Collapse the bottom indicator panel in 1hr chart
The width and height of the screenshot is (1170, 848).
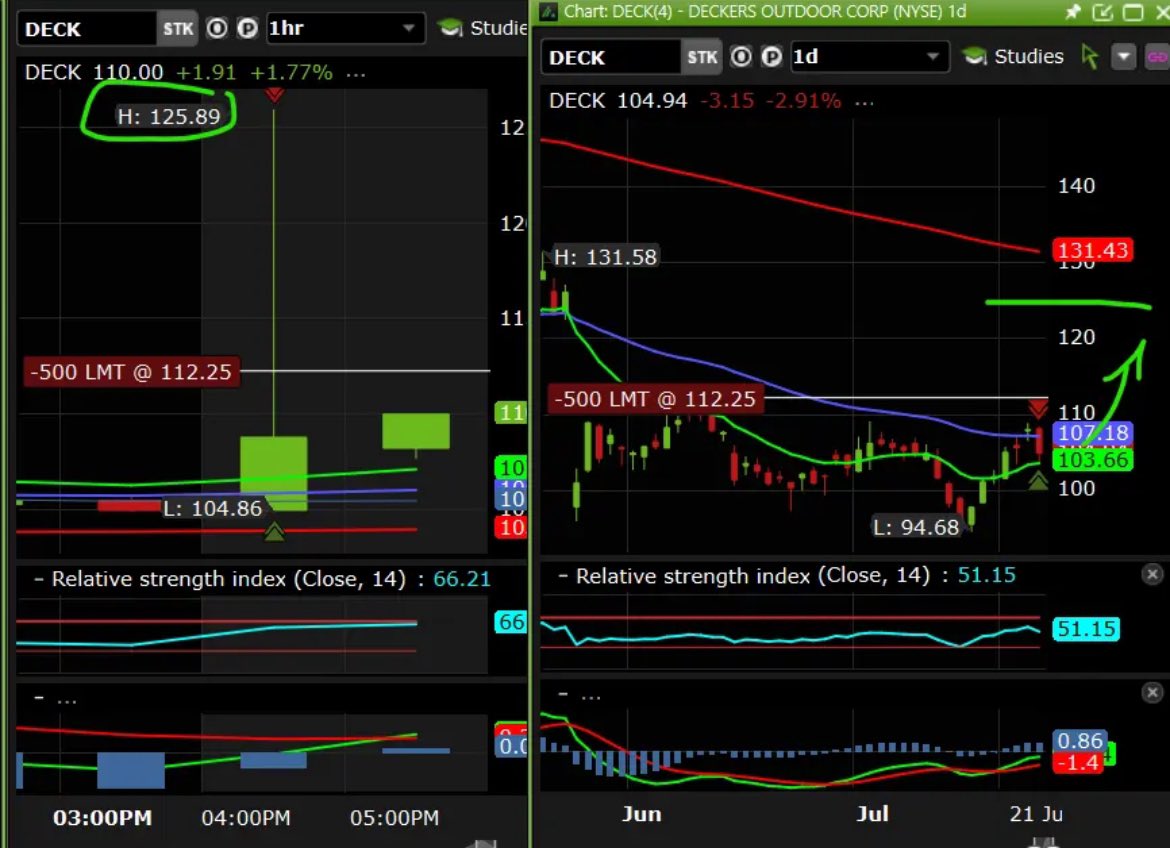[38, 699]
